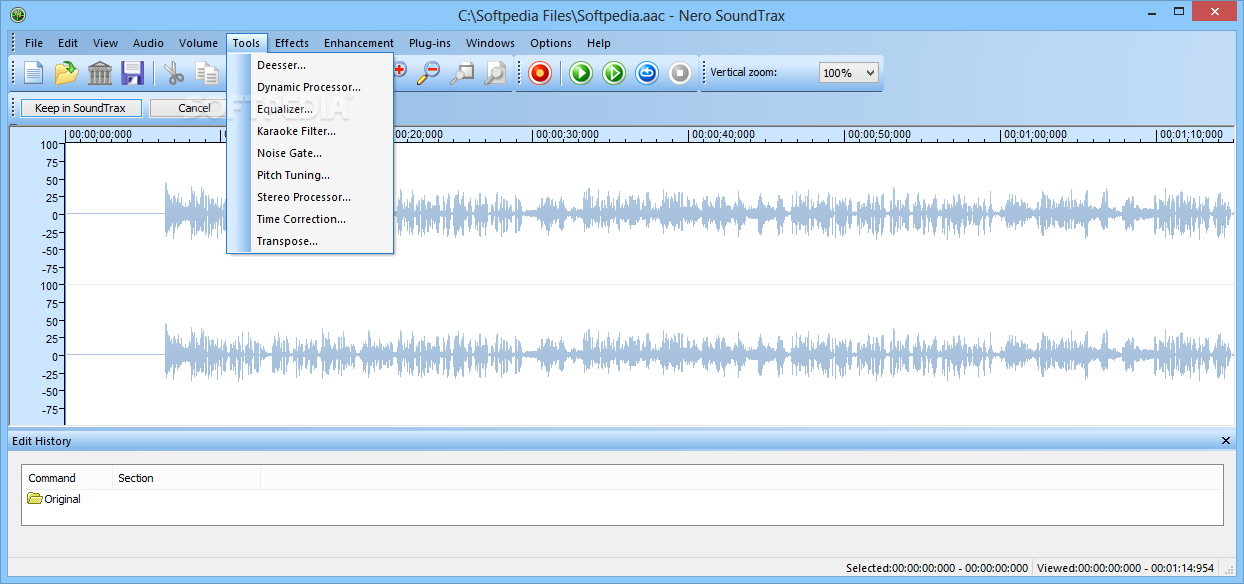The image size is (1244, 584).
Task: Click timeline marker 00:00:50:000
Action: point(879,134)
